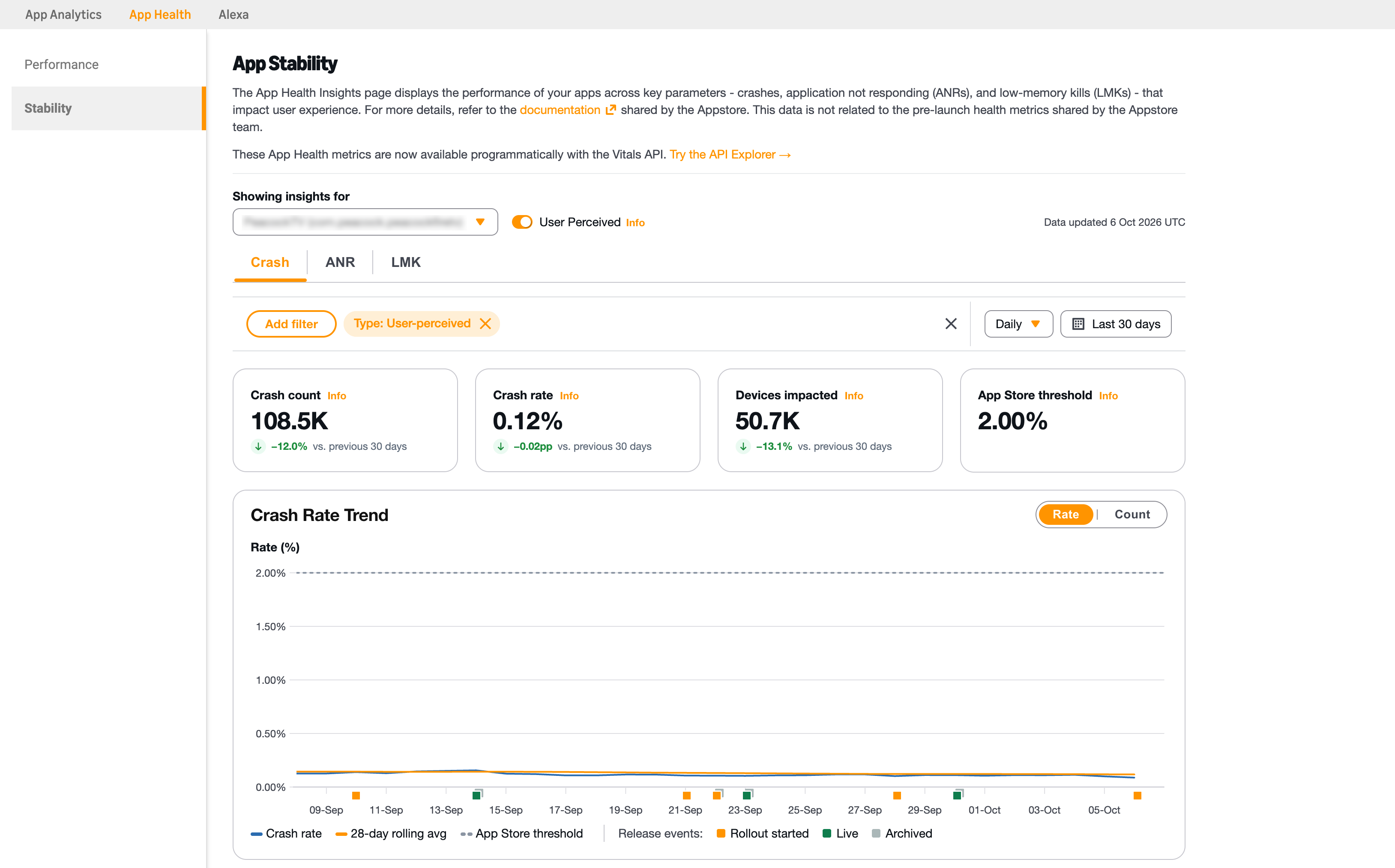Viewport: 1395px width, 868px height.
Task: Open Info for Crash count
Action: pos(336,395)
